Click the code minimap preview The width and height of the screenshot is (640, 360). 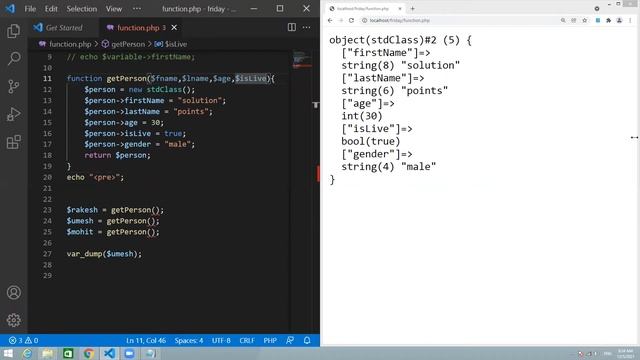pos(302,60)
